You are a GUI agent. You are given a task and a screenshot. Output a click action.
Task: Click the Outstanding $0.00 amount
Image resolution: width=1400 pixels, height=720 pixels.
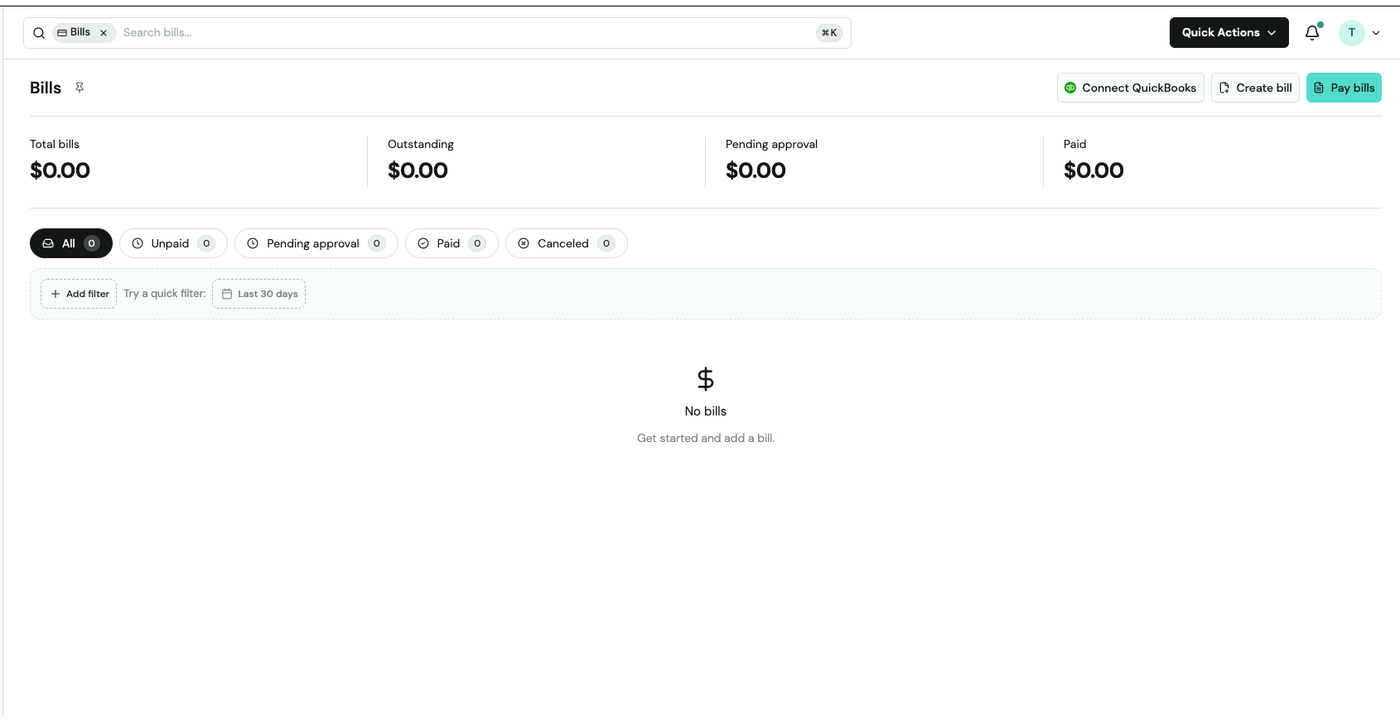pyautogui.click(x=418, y=171)
